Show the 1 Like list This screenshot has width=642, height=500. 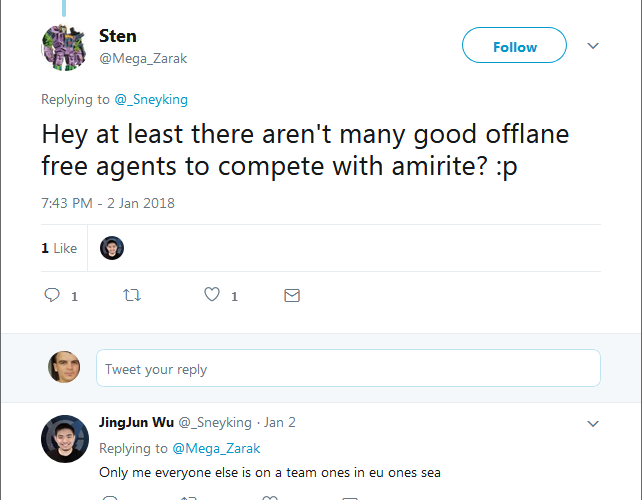coord(59,248)
